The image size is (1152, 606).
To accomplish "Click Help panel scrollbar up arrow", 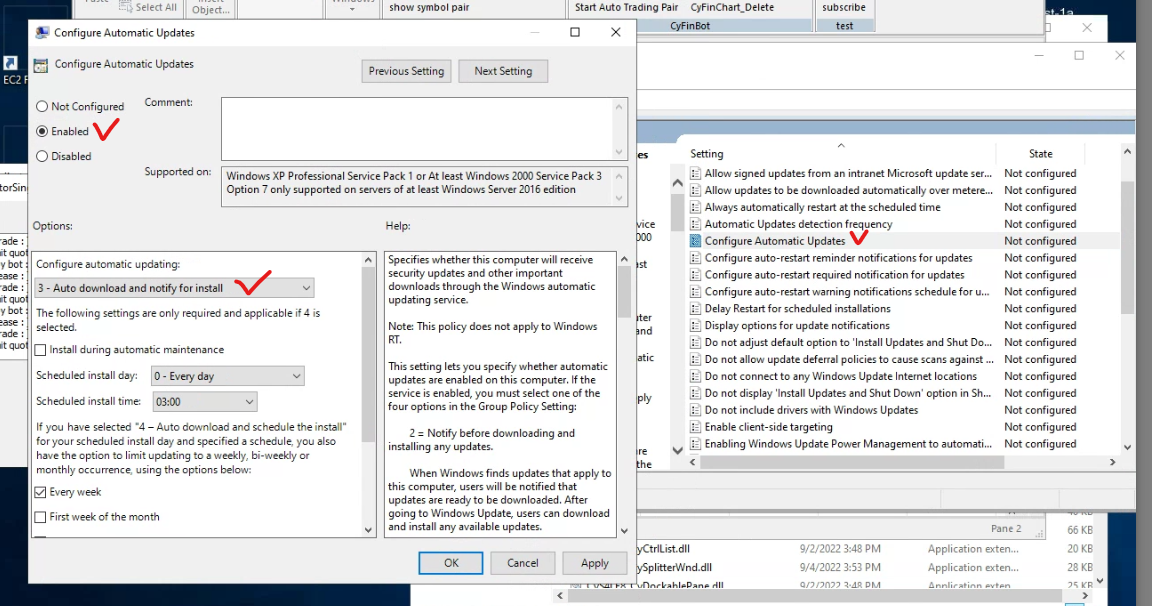I will click(x=624, y=259).
